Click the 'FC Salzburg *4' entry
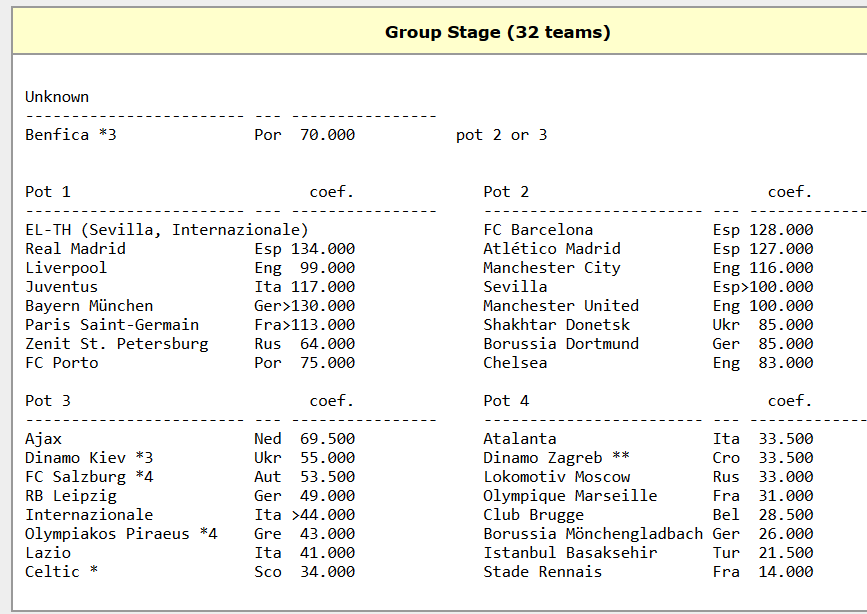 (x=89, y=477)
